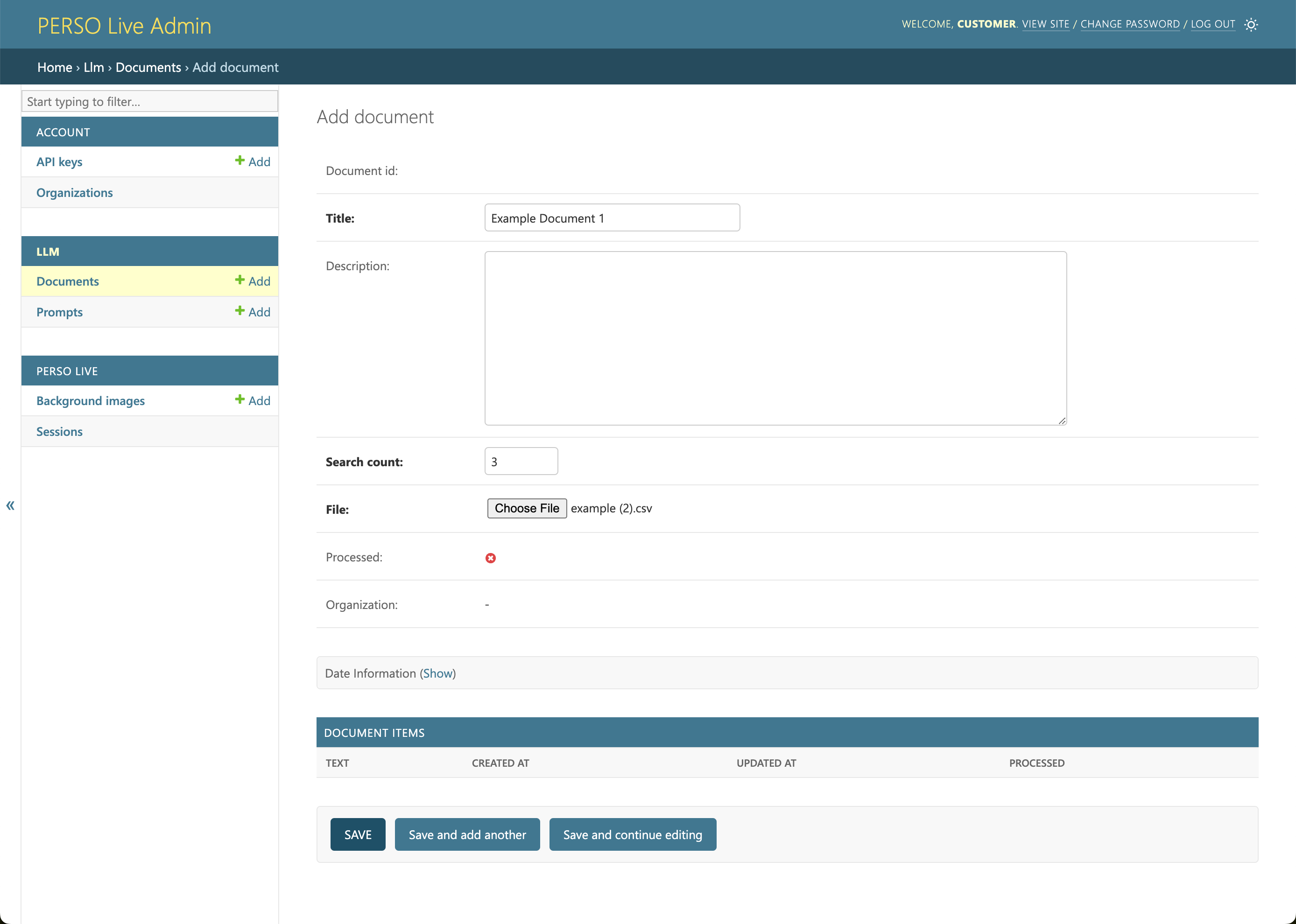
Task: Click the plus Add icon for Prompts
Action: point(252,312)
